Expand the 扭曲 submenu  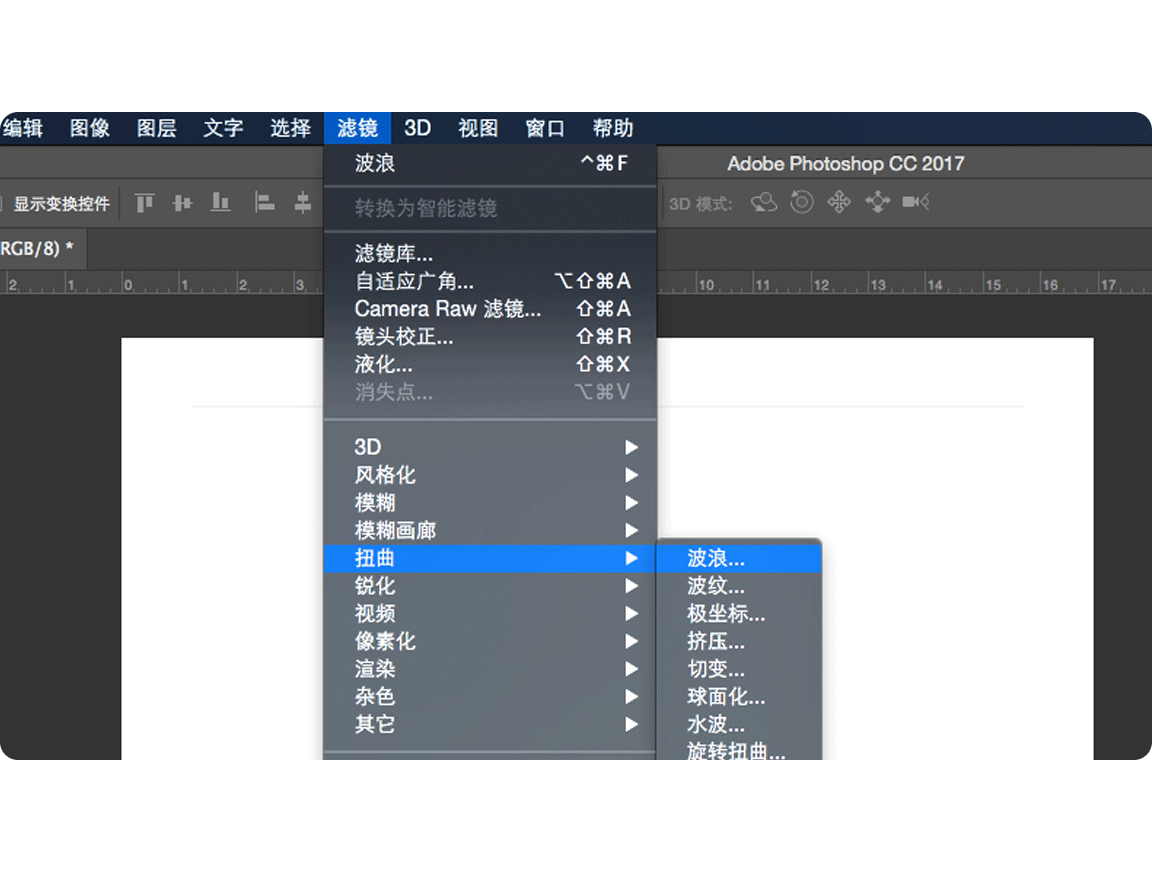(490, 558)
